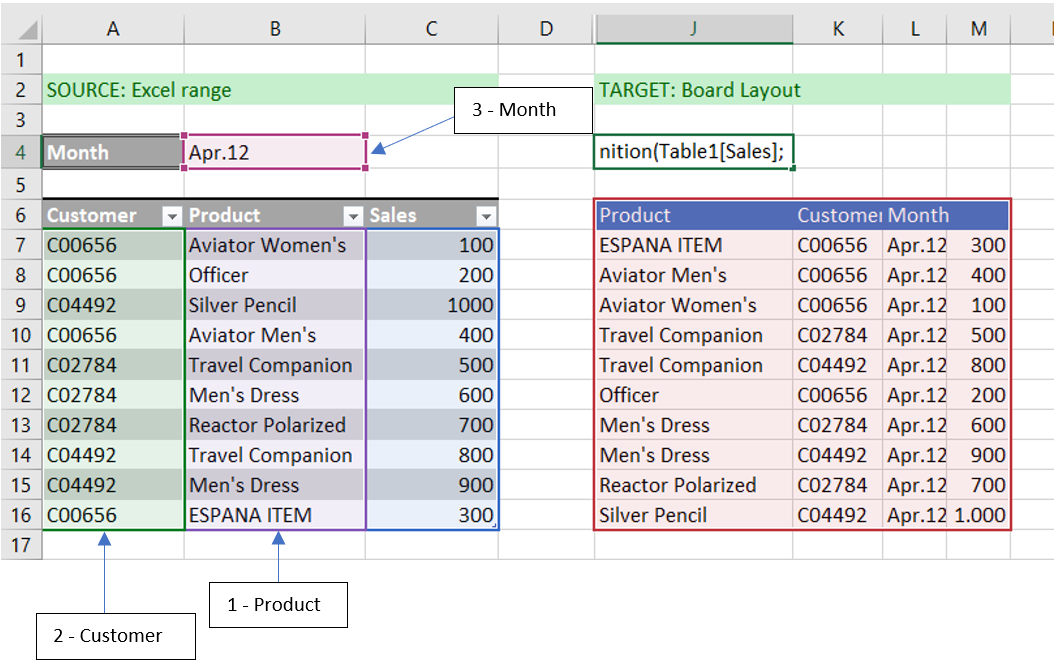Image resolution: width=1058 pixels, height=665 pixels.
Task: Click the Customer table header cell
Action: 113,216
